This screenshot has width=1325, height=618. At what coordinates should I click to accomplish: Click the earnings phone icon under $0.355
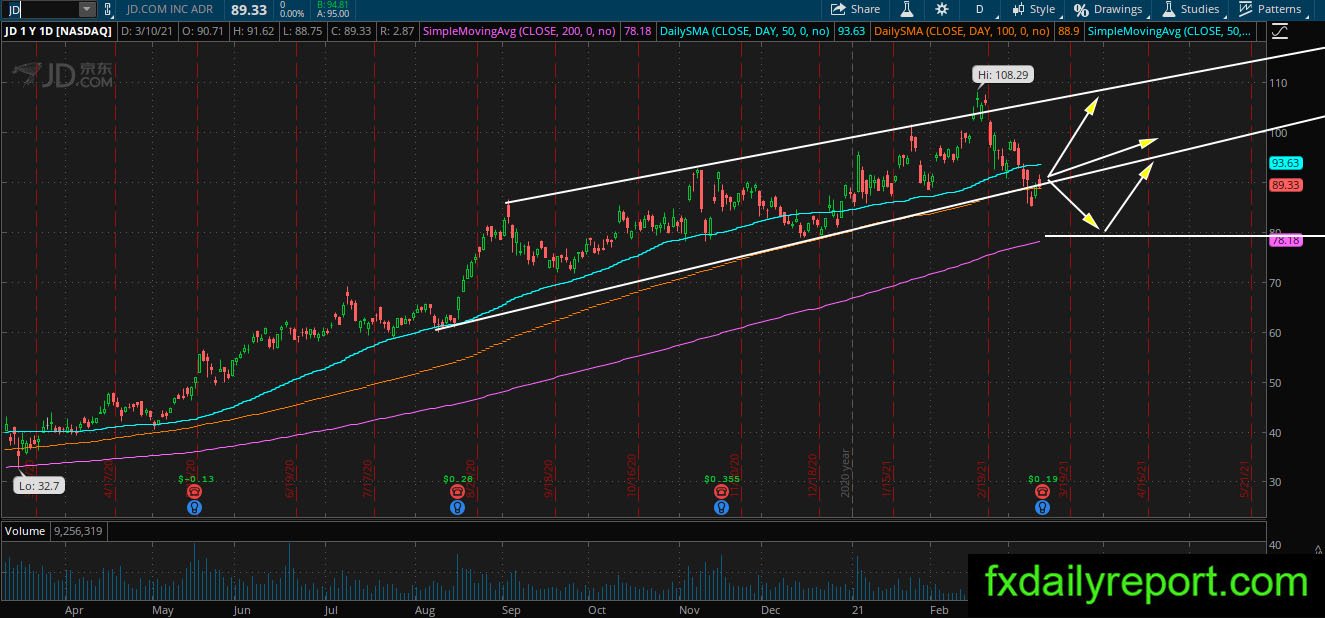click(721, 492)
